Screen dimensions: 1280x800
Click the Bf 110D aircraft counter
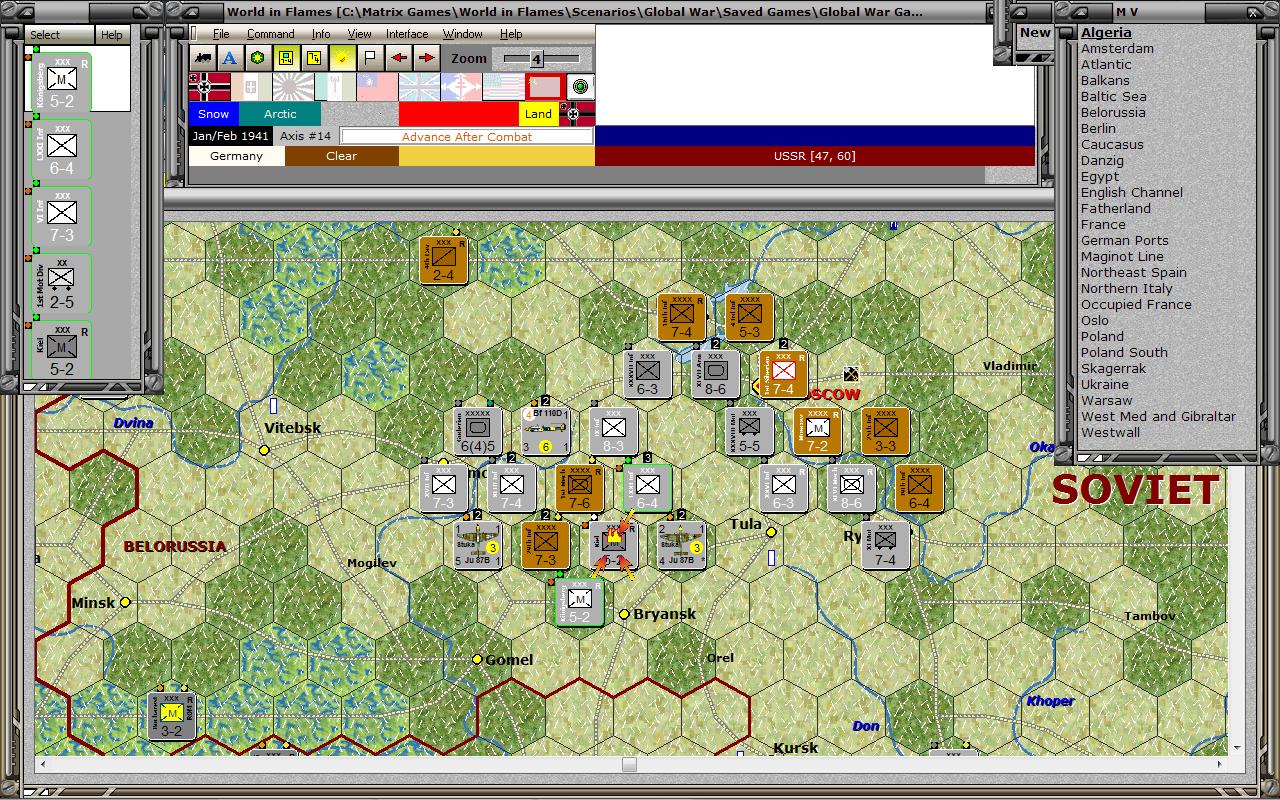[x=545, y=432]
